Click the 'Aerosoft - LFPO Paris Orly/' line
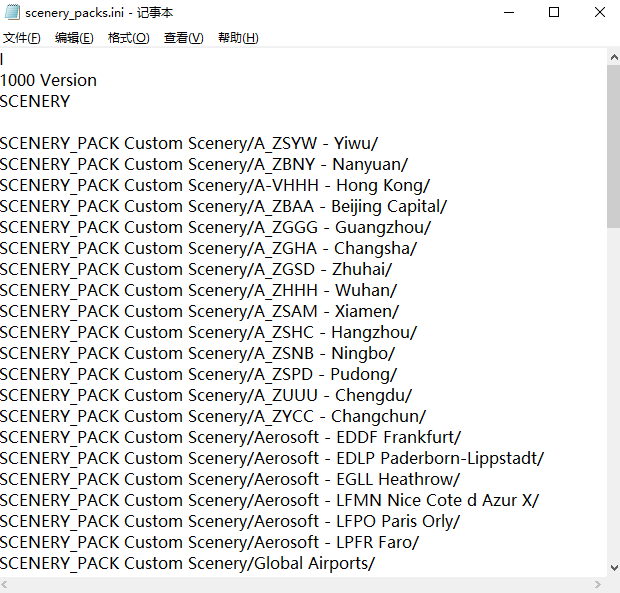 230,521
